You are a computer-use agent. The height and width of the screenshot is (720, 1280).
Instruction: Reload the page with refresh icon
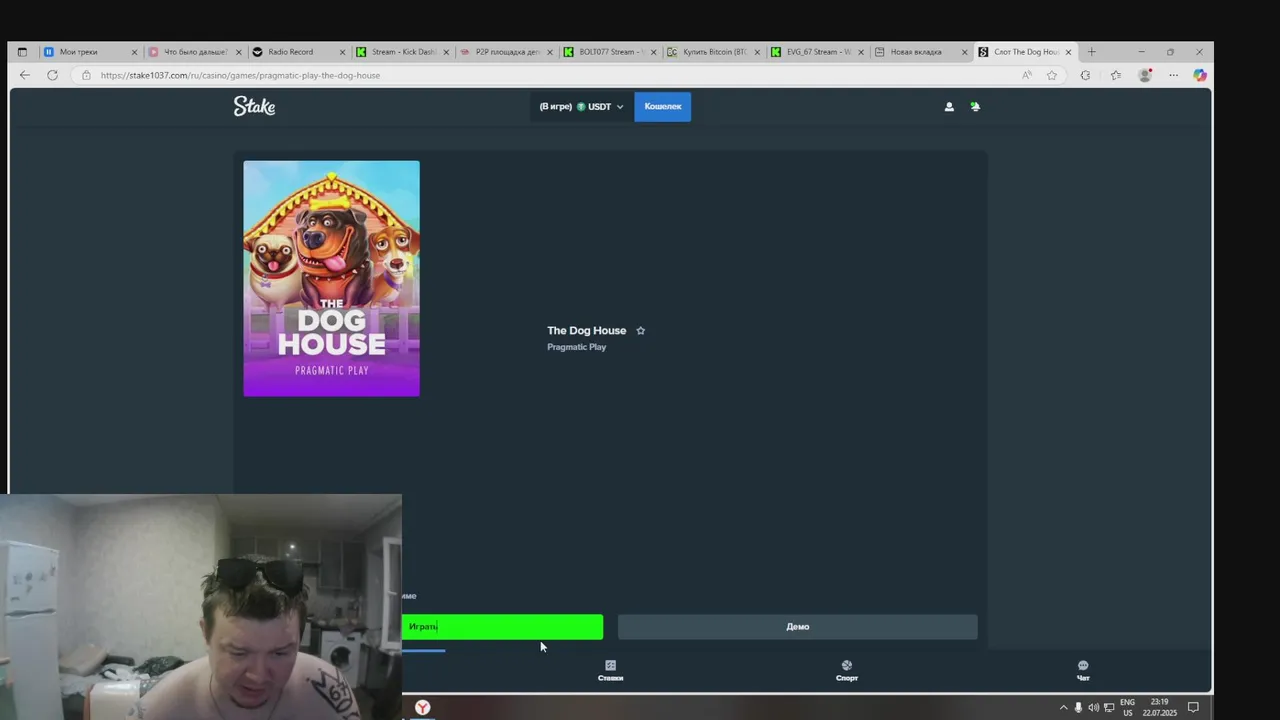click(x=52, y=75)
